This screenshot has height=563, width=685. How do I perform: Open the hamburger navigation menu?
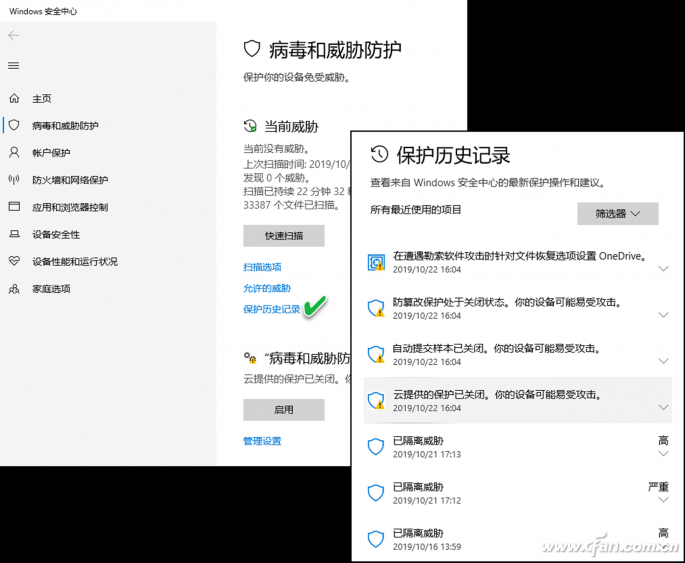coord(13,66)
